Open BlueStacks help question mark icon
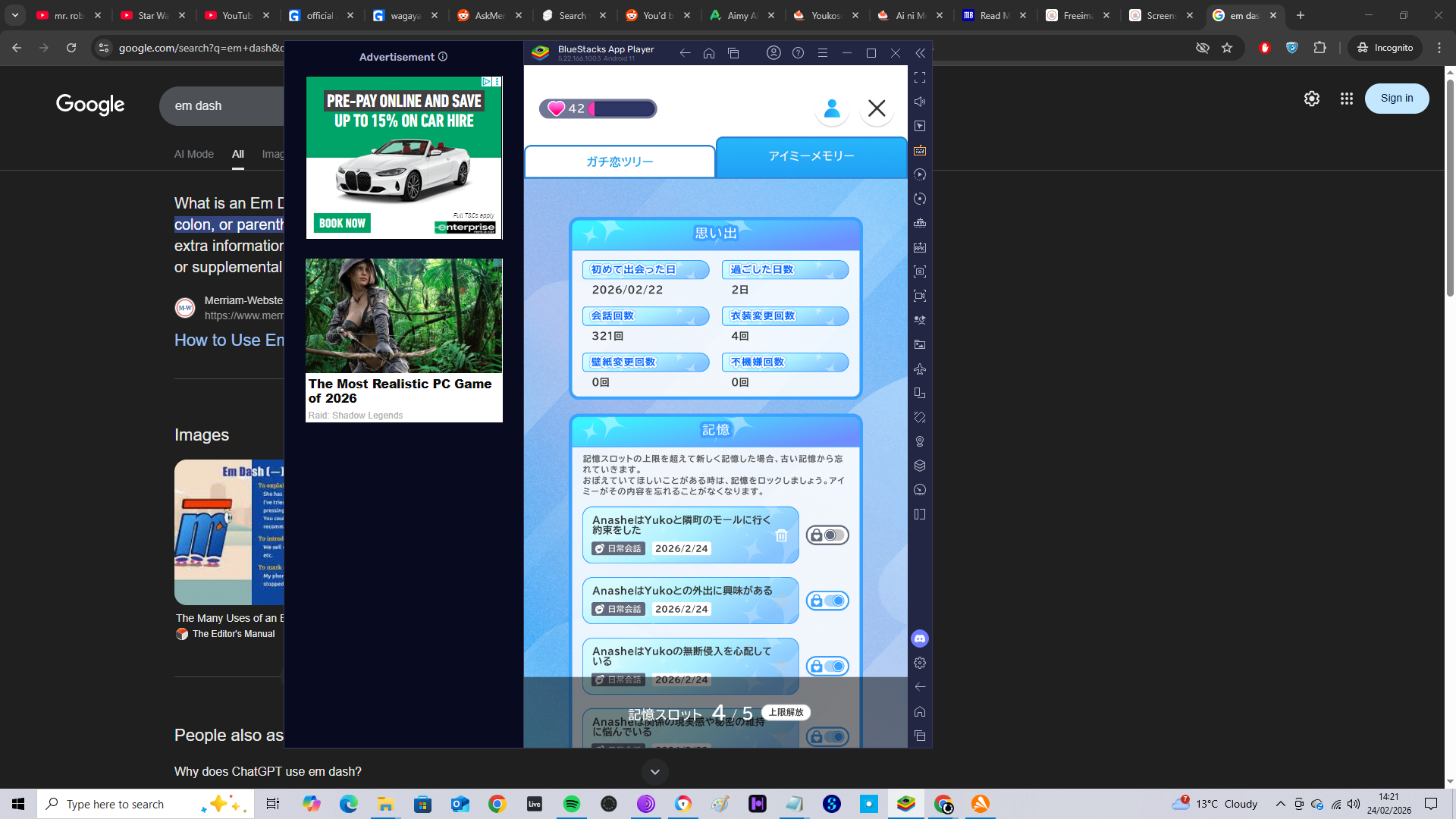 coord(798,53)
